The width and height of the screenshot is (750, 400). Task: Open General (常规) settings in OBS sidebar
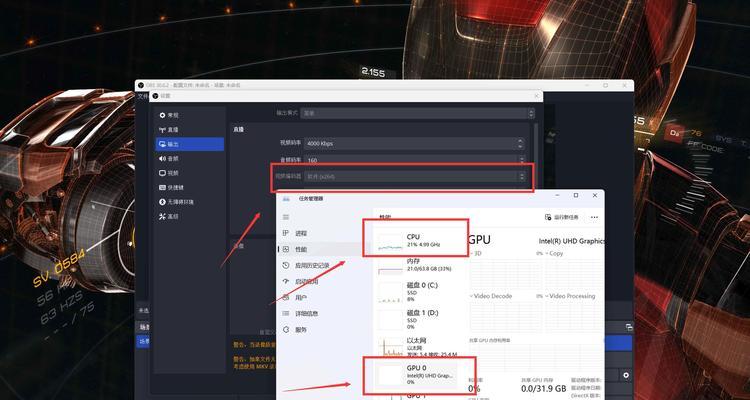tap(189, 115)
